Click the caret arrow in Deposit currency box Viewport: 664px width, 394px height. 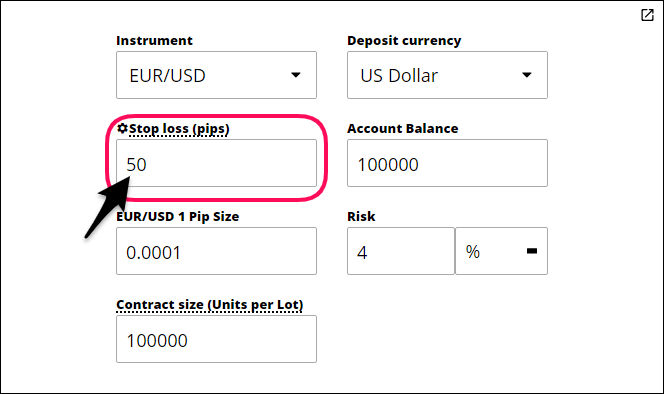526,75
